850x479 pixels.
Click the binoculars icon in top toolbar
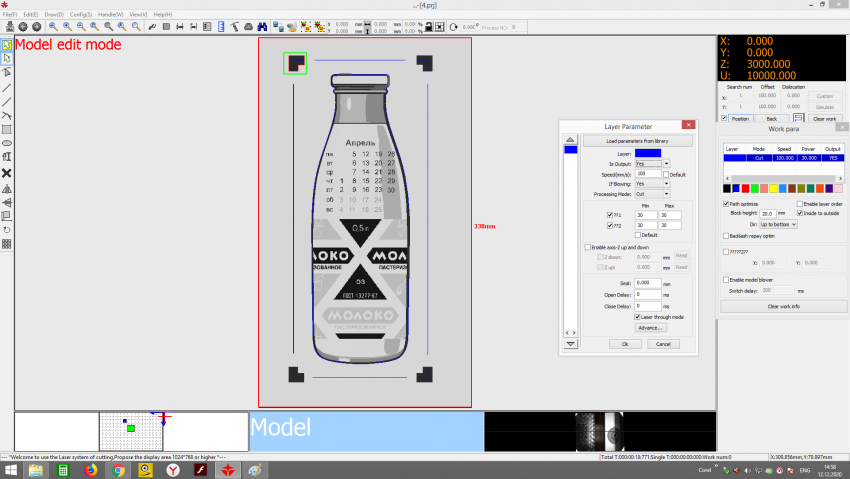262,26
